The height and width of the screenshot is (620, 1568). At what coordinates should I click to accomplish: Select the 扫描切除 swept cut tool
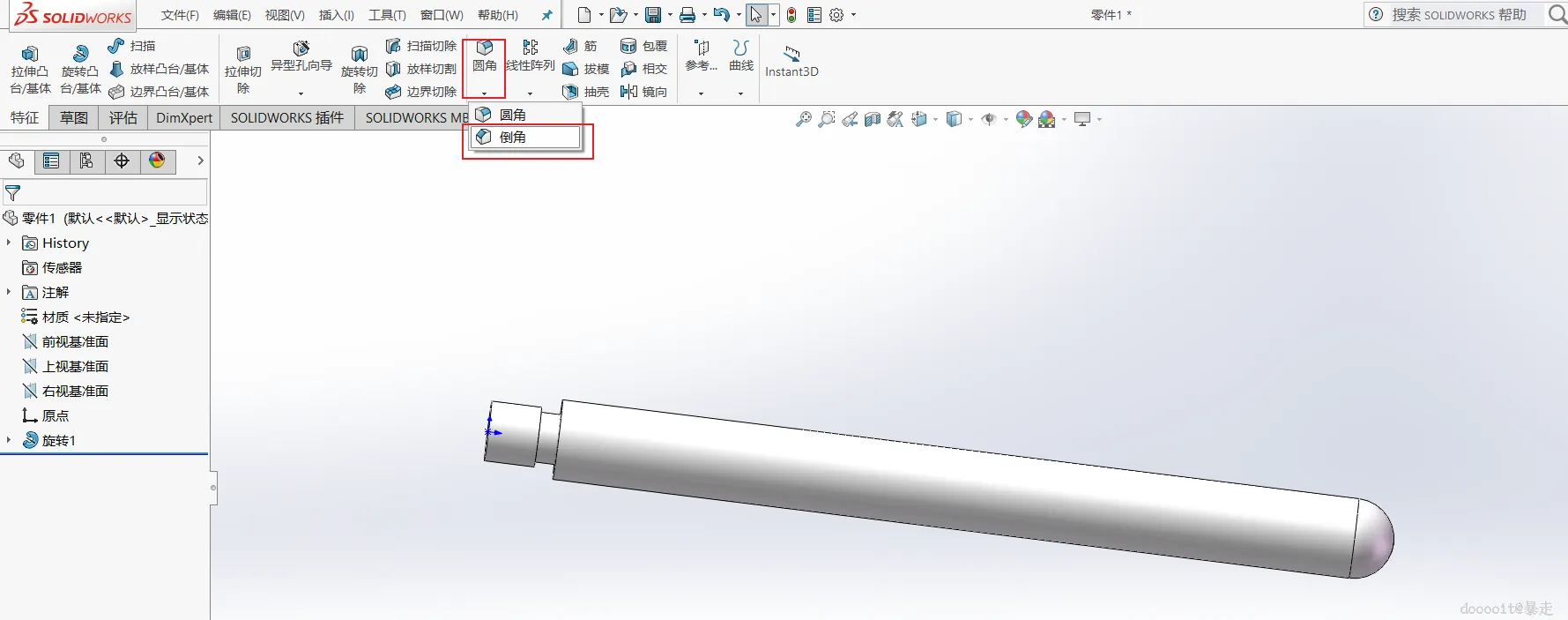pyautogui.click(x=420, y=46)
